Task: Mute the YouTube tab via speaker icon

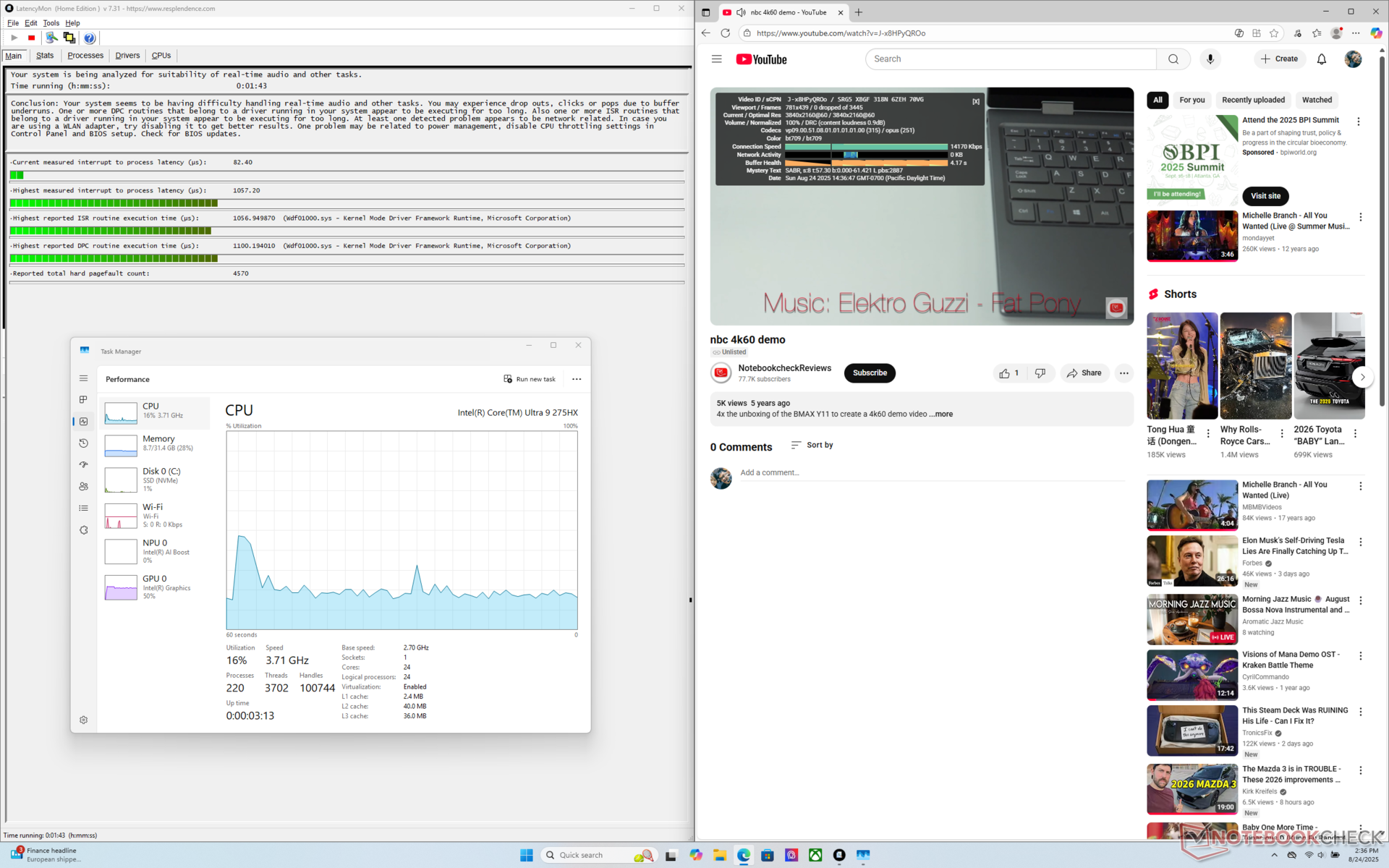Action: click(741, 12)
